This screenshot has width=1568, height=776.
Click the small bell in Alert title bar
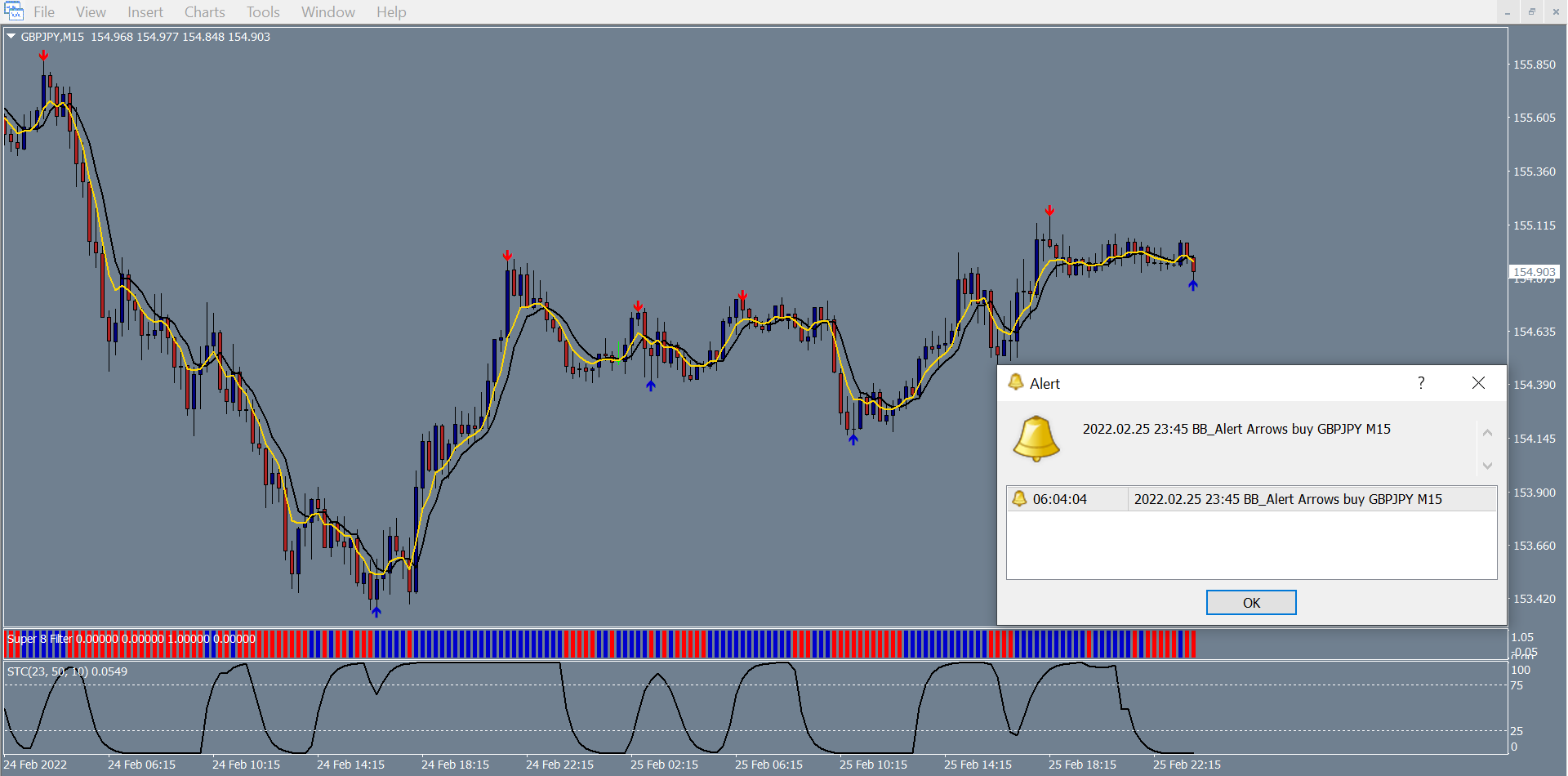tap(1016, 382)
